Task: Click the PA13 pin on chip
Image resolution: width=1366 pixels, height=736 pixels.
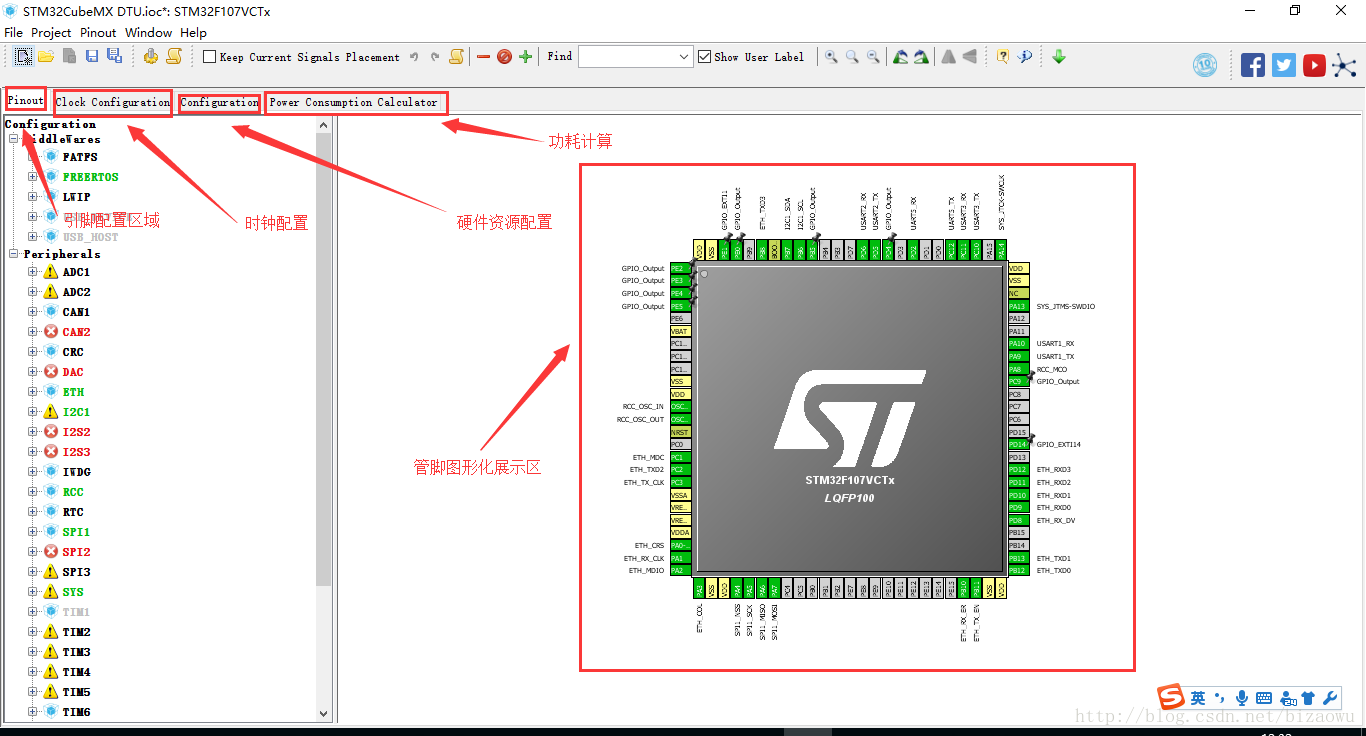Action: (1017, 306)
